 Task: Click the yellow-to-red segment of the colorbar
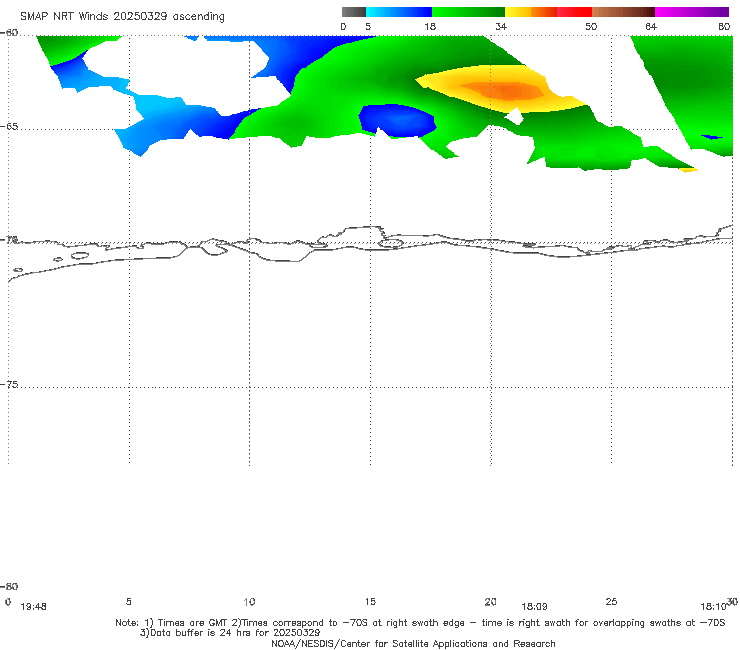coord(548,12)
